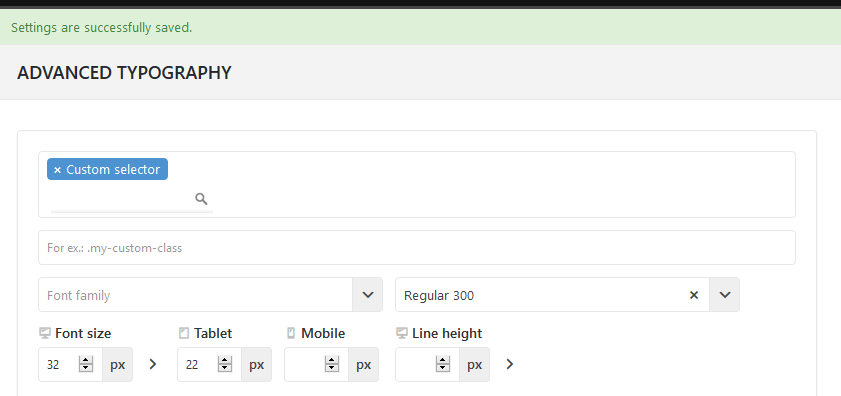Focus the custom class selector input
841x396 pixels.
click(417, 247)
